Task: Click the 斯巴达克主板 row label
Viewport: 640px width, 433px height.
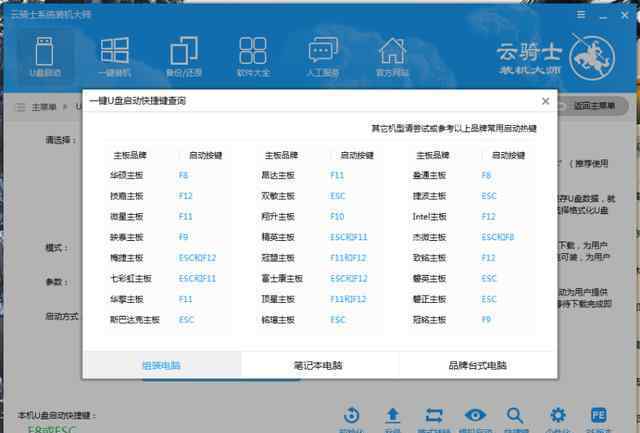Action: (x=135, y=320)
